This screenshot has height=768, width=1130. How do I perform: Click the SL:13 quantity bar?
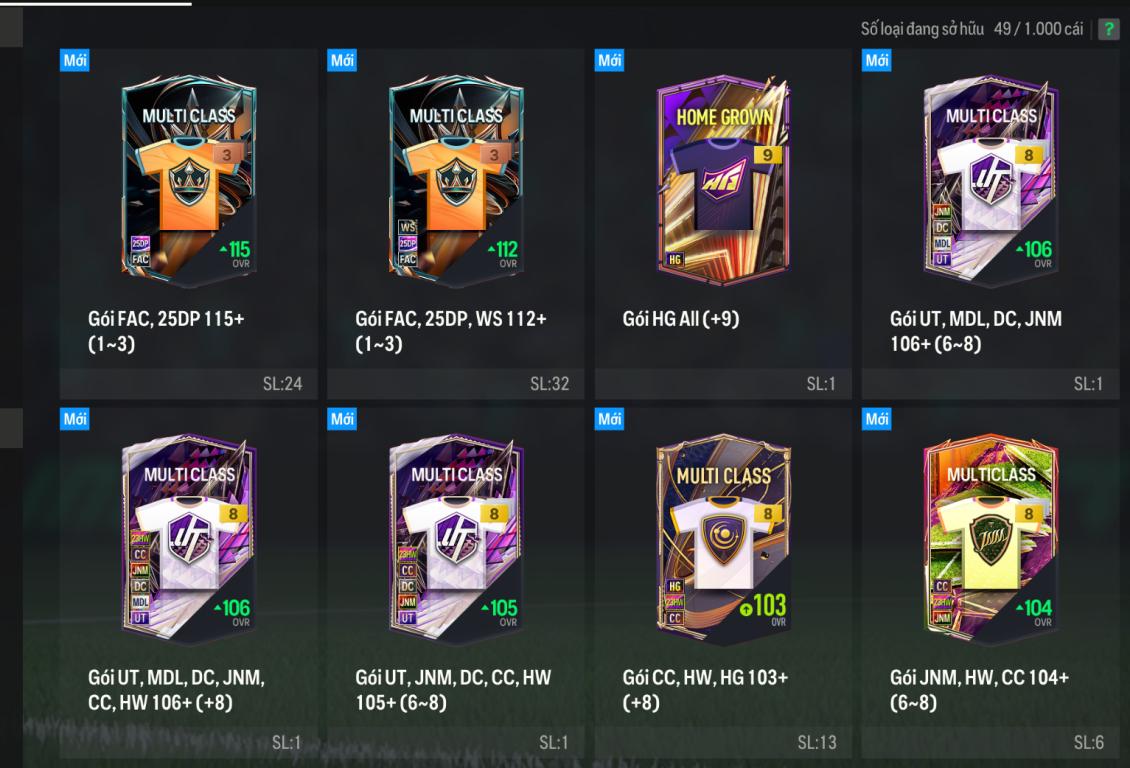[723, 743]
